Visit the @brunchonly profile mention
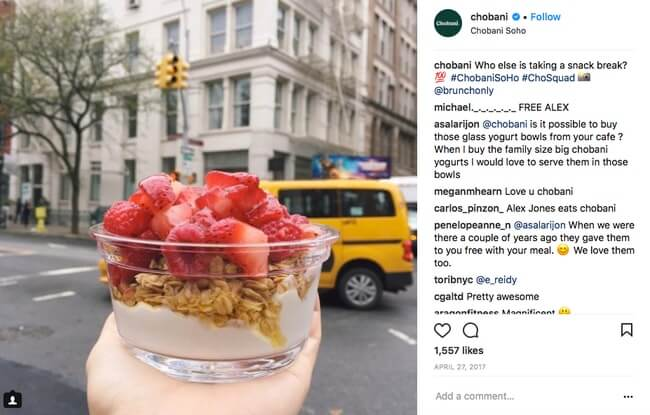The width and height of the screenshot is (650, 415). click(x=464, y=90)
